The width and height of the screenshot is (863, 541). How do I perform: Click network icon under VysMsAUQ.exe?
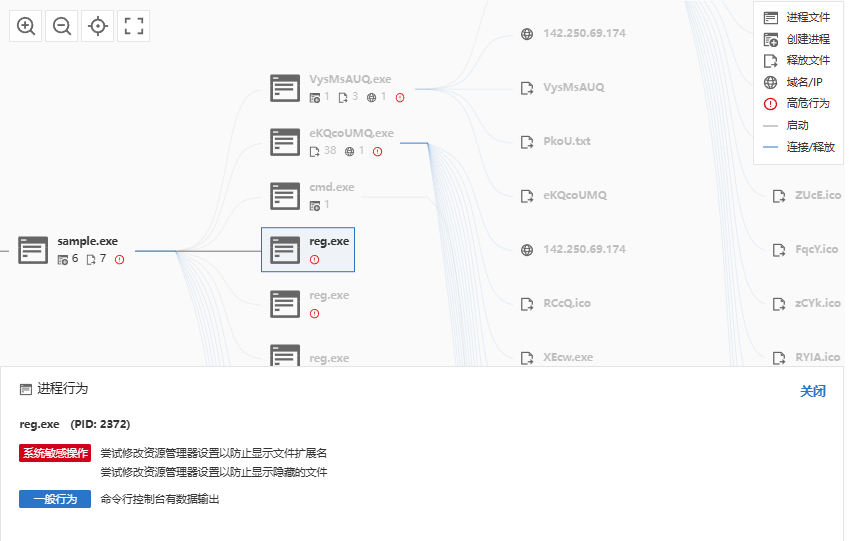[x=372, y=97]
